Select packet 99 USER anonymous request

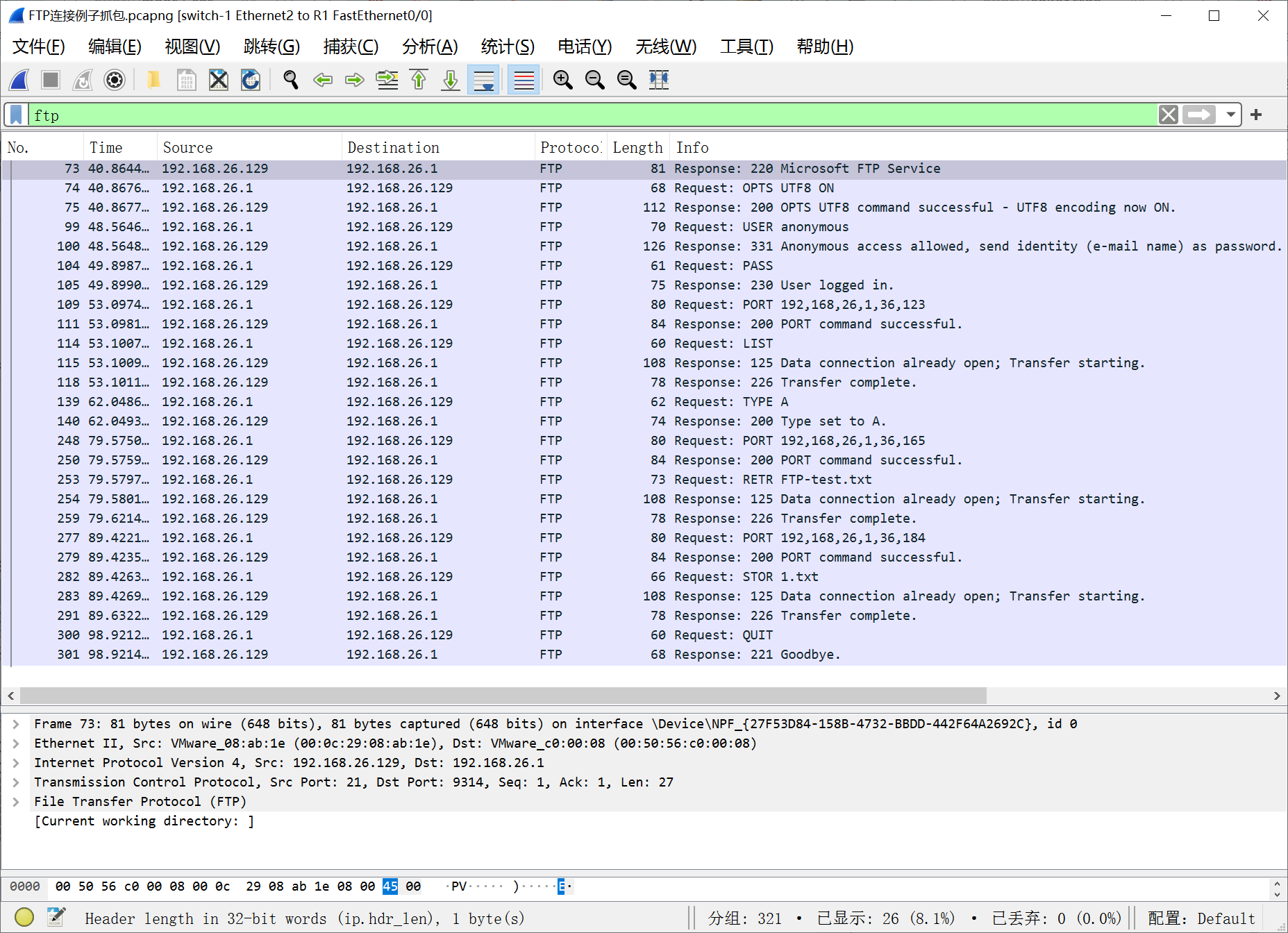644,227
